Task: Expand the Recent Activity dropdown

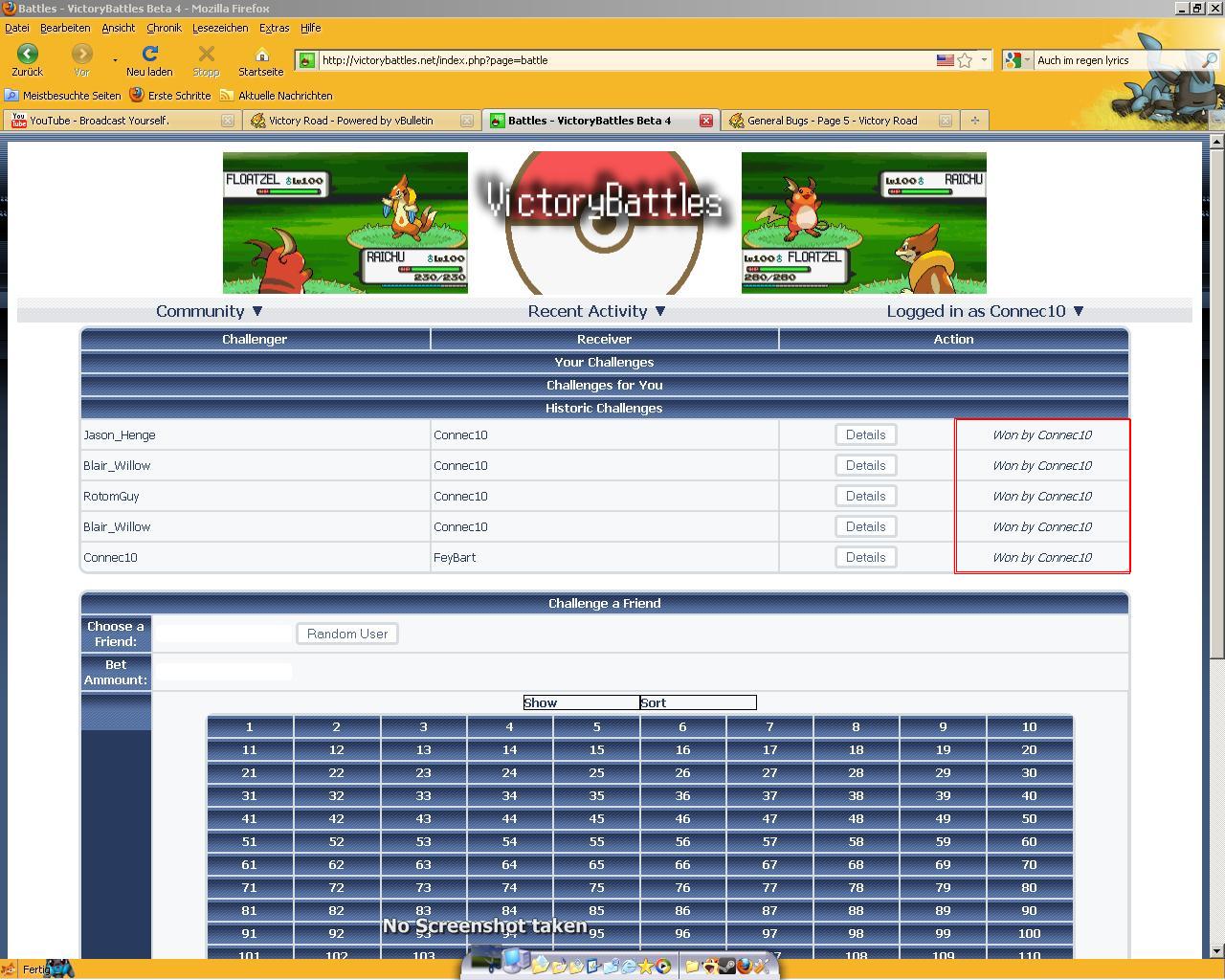Action: tap(596, 311)
